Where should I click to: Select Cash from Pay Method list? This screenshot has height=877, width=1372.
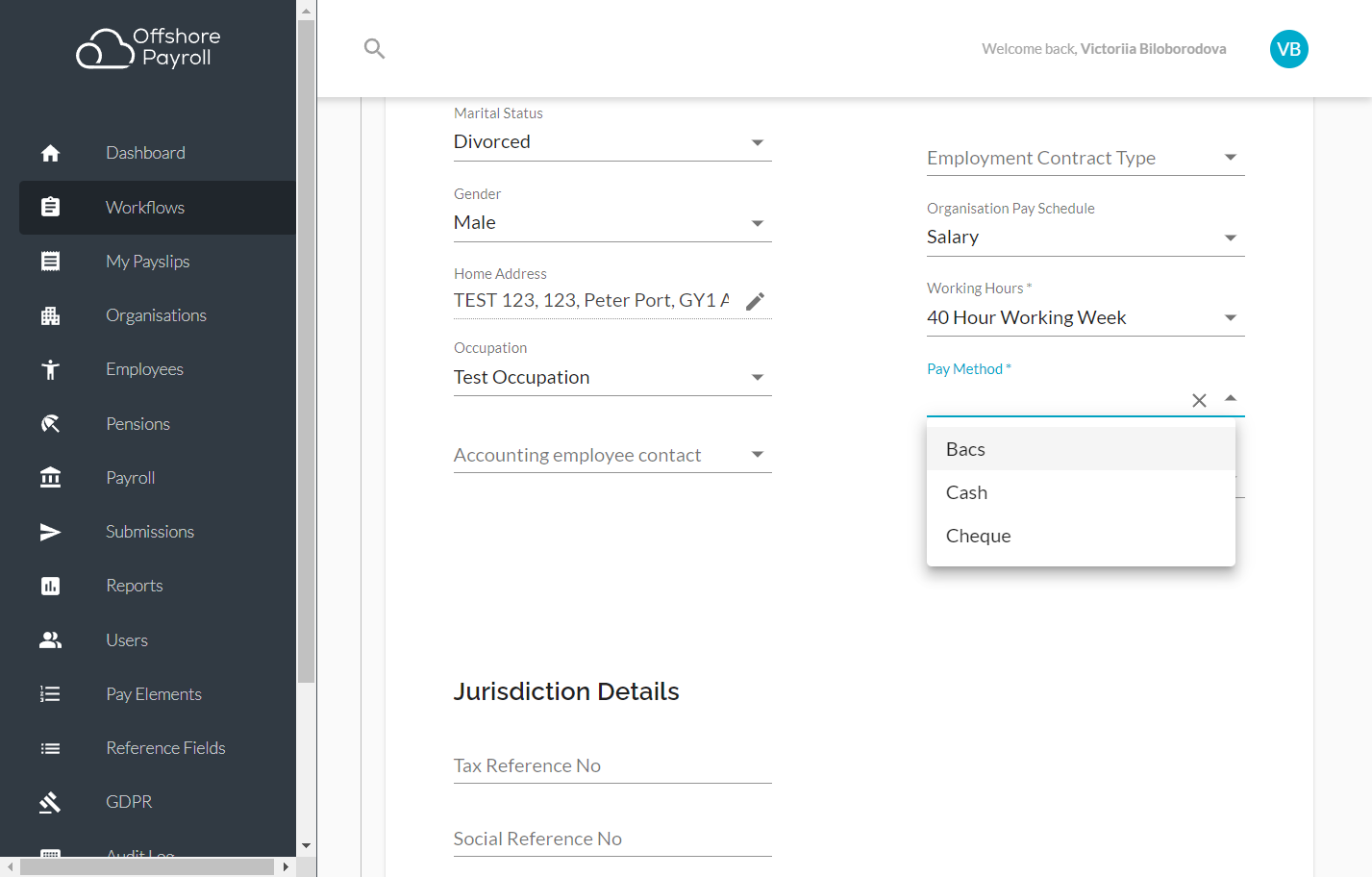click(x=1081, y=492)
